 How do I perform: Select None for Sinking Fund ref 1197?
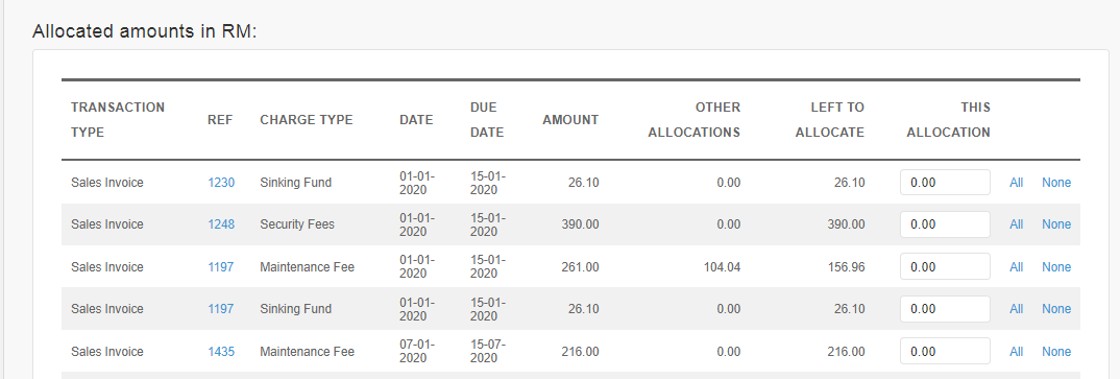click(x=1056, y=309)
